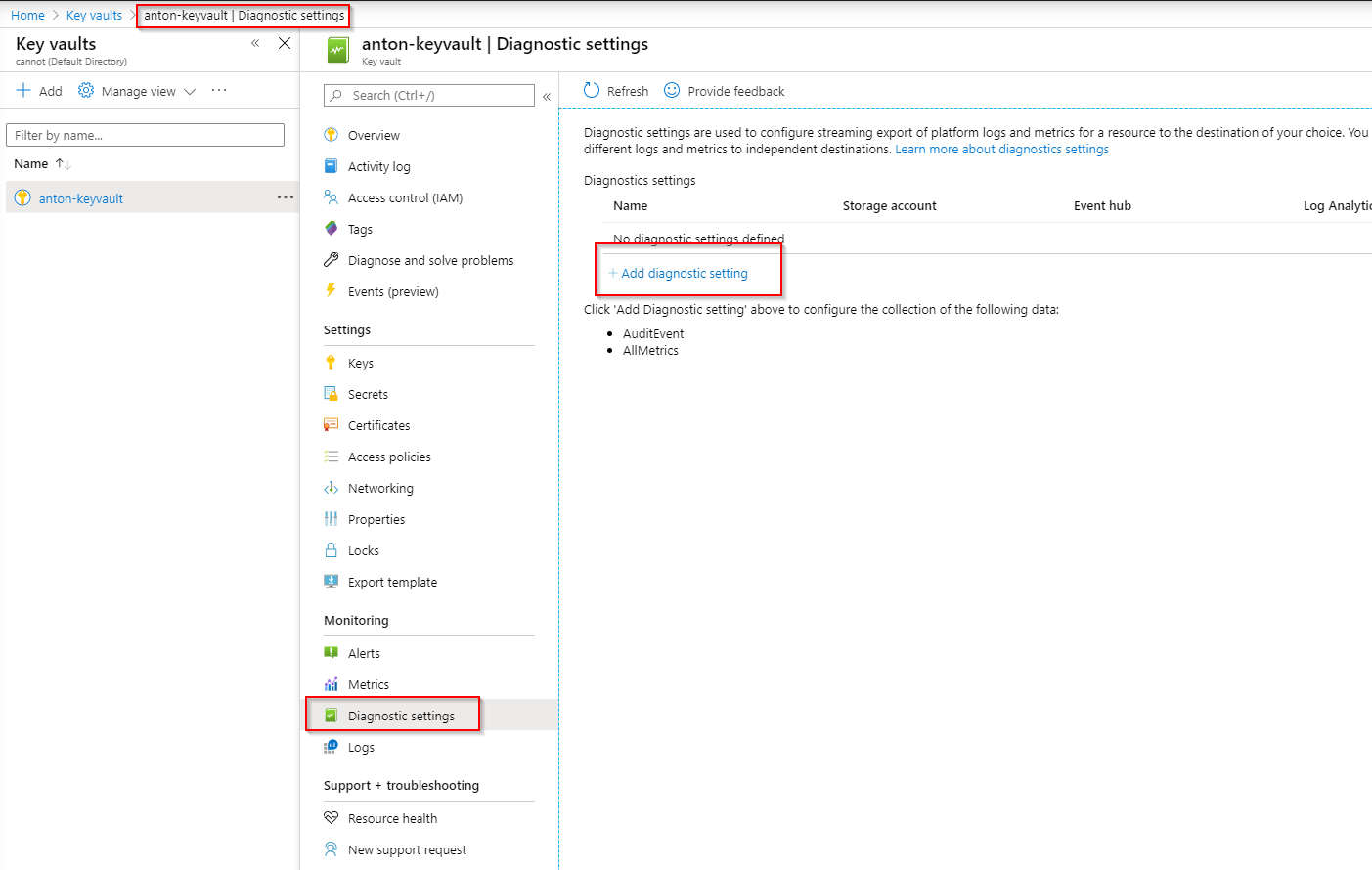The height and width of the screenshot is (870, 1372).
Task: Click the AllMetrics bullet text
Action: [650, 350]
